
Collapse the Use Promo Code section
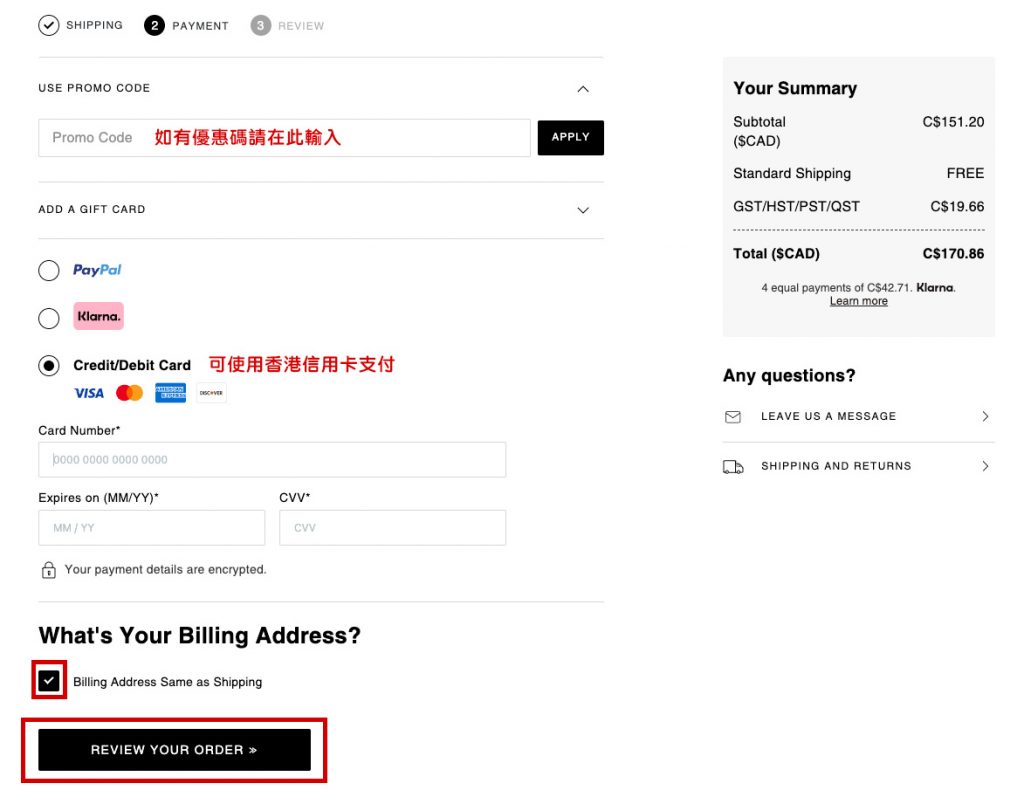[x=584, y=89]
